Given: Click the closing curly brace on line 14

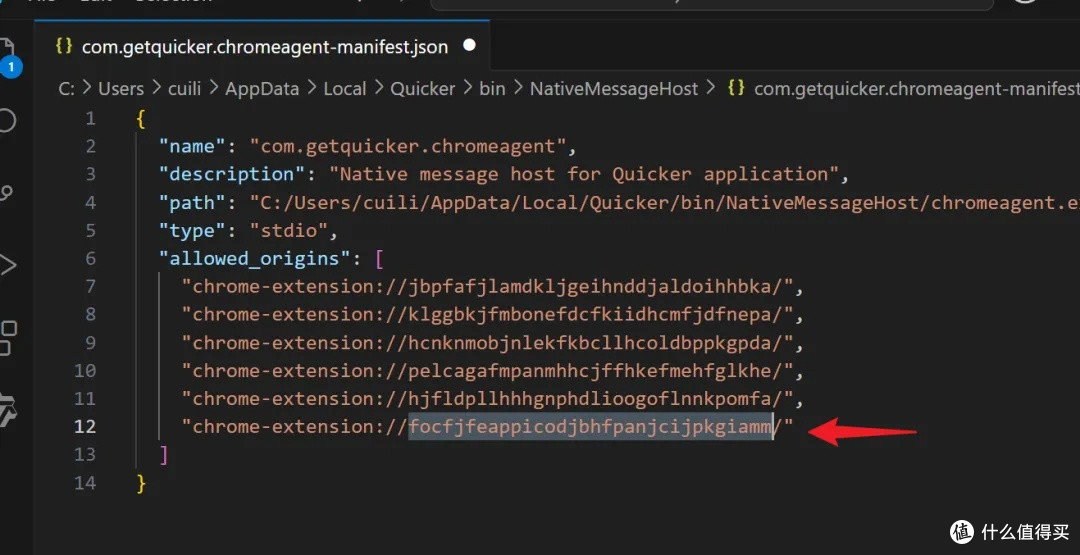Looking at the screenshot, I should click(x=141, y=482).
